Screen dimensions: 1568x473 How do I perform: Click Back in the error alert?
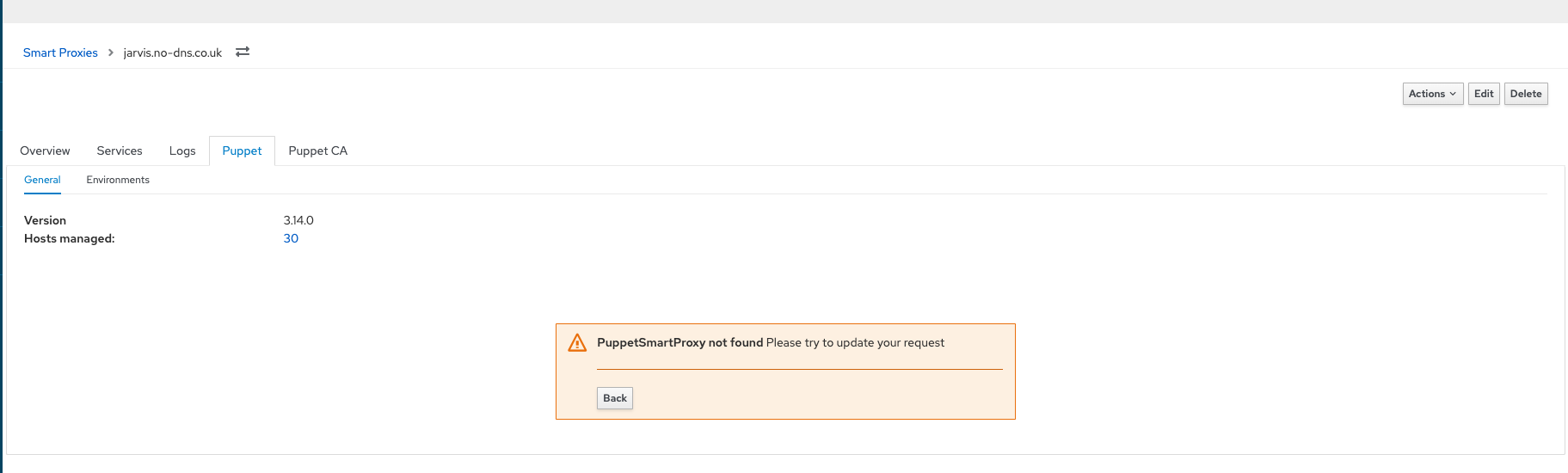click(615, 398)
